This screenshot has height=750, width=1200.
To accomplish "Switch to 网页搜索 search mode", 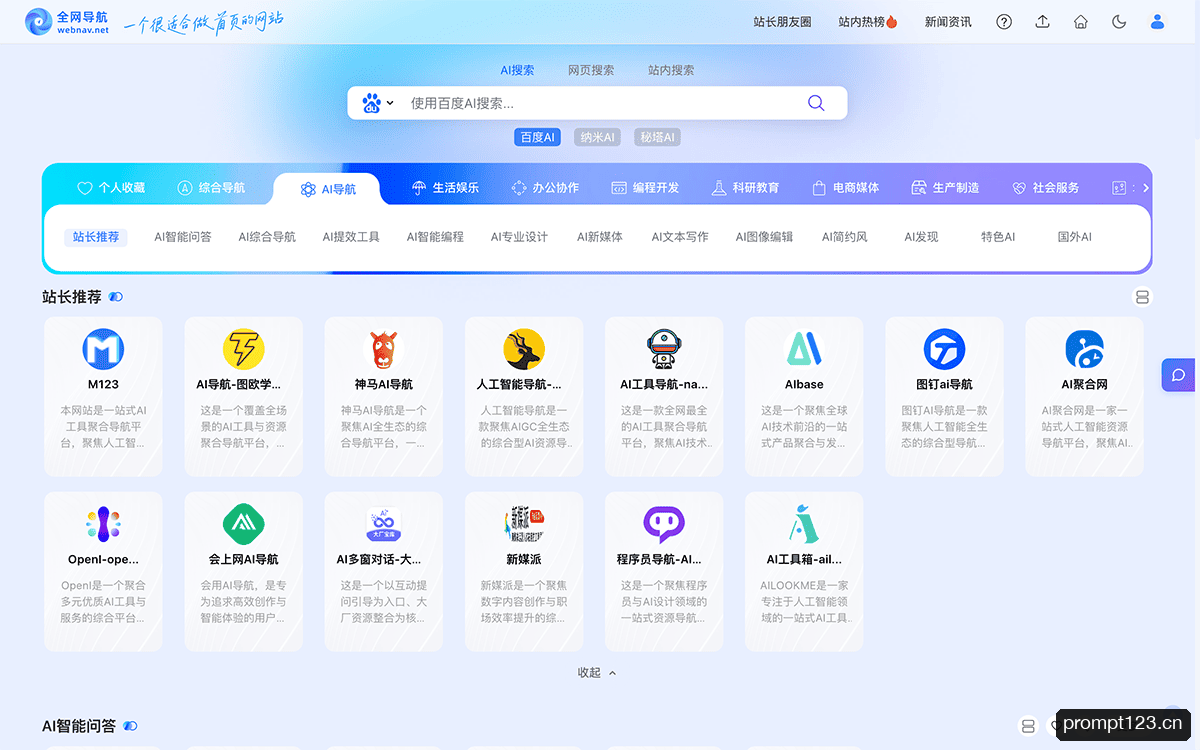I will click(x=591, y=70).
